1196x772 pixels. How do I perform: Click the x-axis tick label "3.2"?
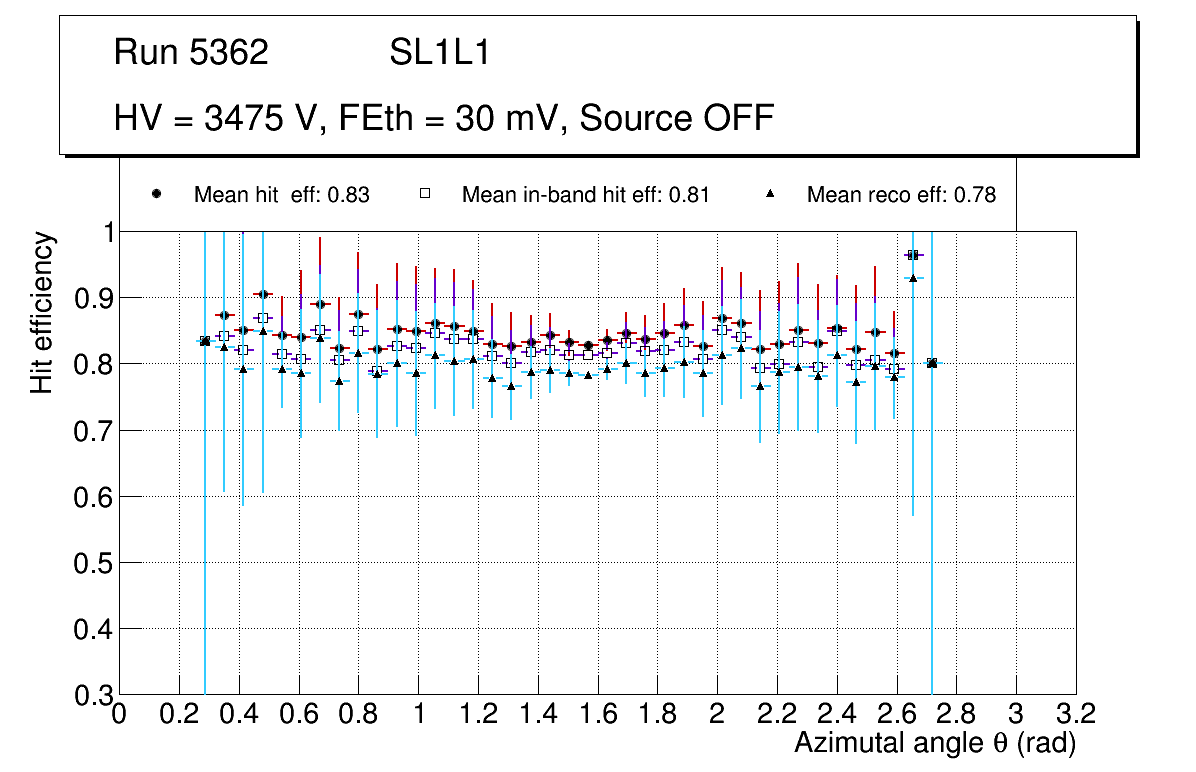point(1076,714)
